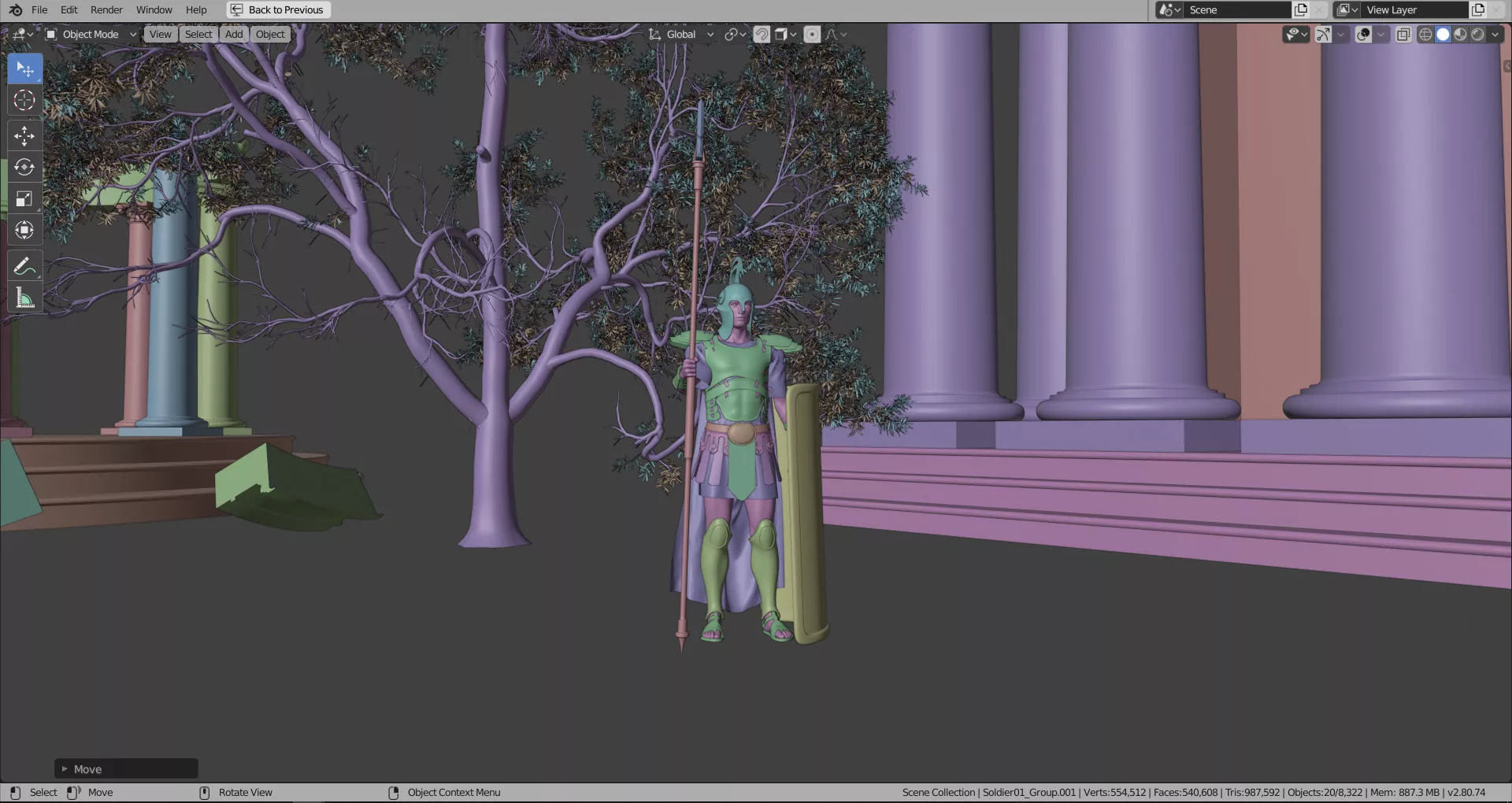This screenshot has height=803, width=1512.
Task: Click the Select Box tool
Action: coord(24,69)
